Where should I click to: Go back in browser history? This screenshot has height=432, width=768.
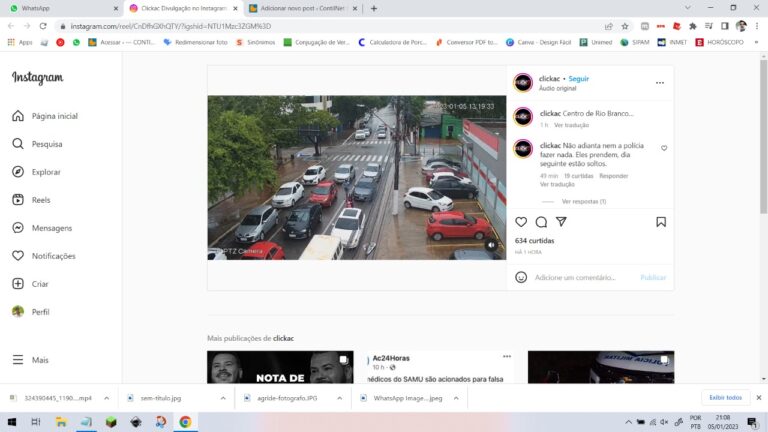point(11,26)
